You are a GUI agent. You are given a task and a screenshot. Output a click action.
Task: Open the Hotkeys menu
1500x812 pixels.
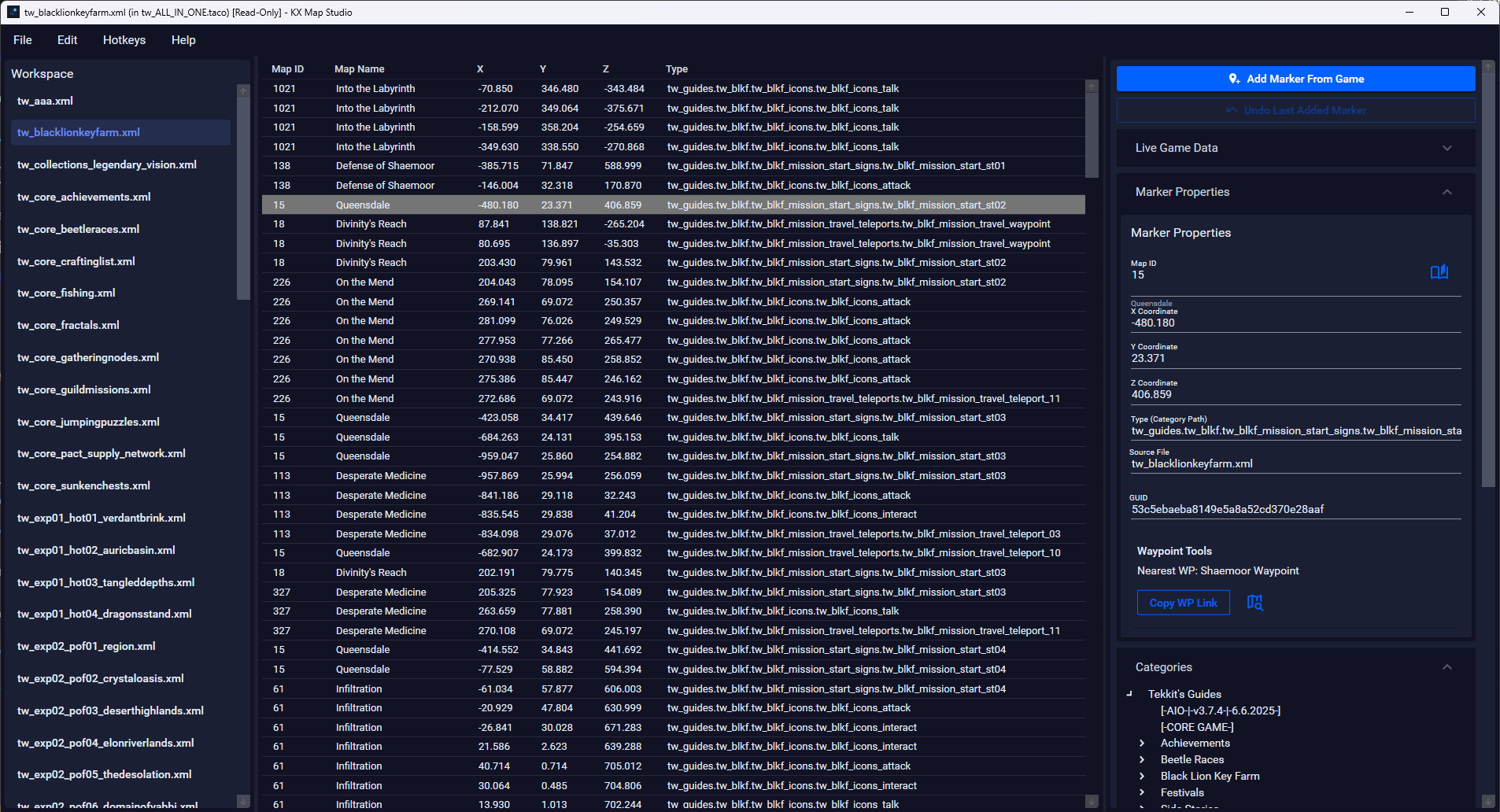coord(124,40)
